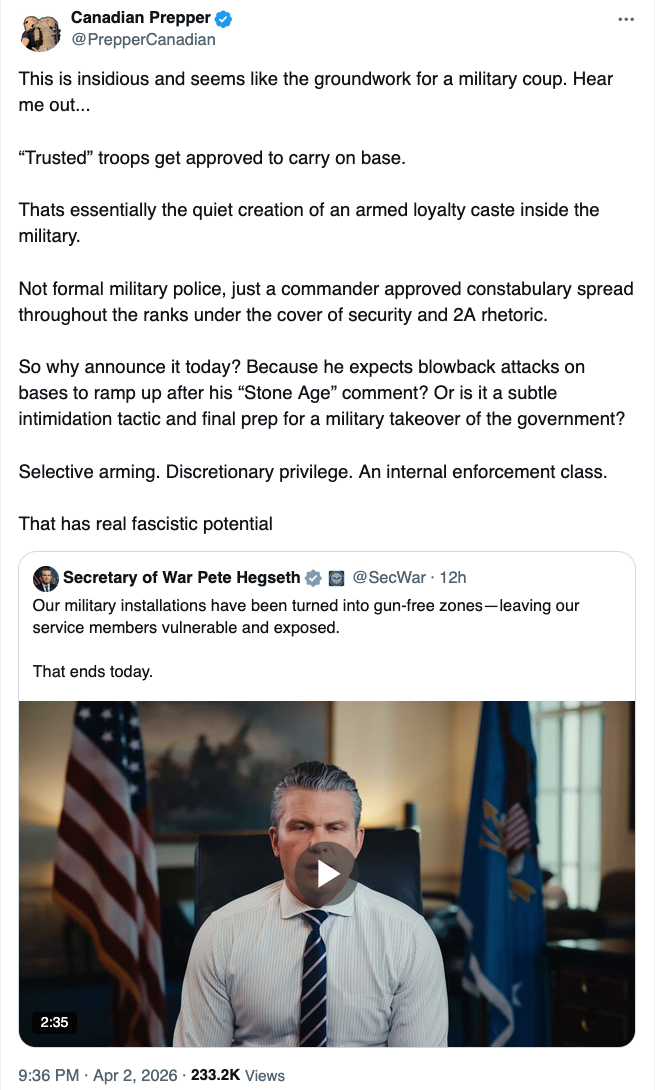Click the 2:35 video duration badge
The height and width of the screenshot is (1090, 655).
[54, 1022]
